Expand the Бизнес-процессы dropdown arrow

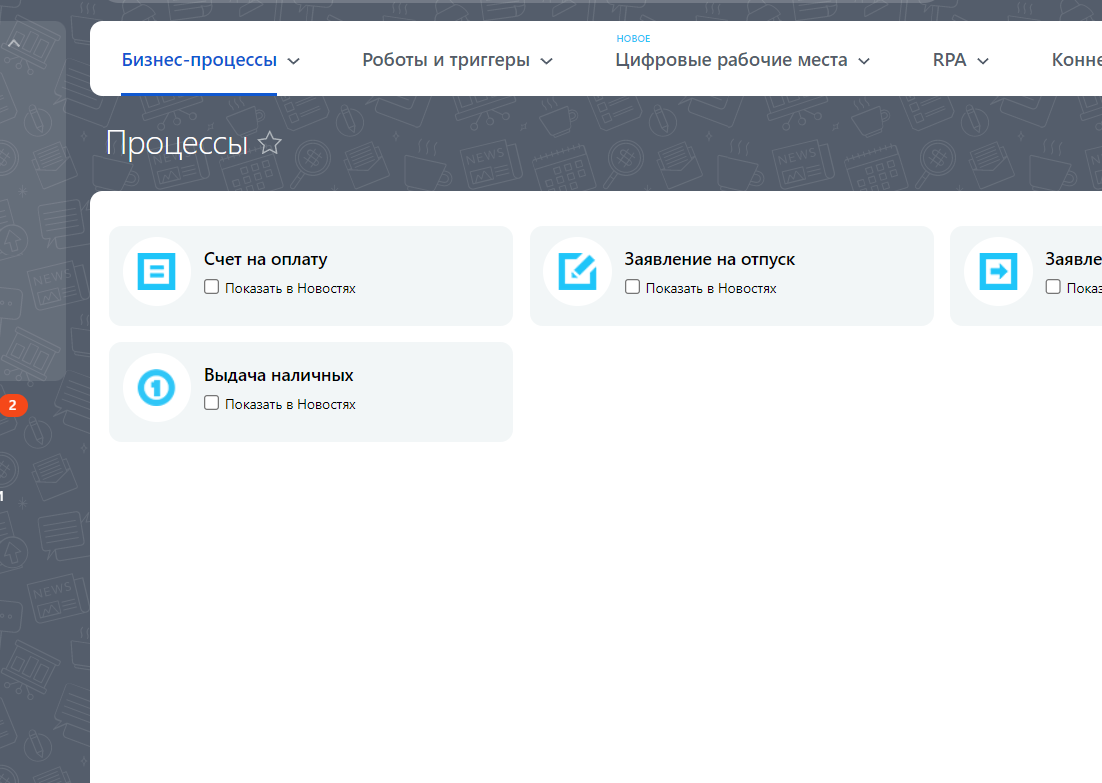pos(294,61)
